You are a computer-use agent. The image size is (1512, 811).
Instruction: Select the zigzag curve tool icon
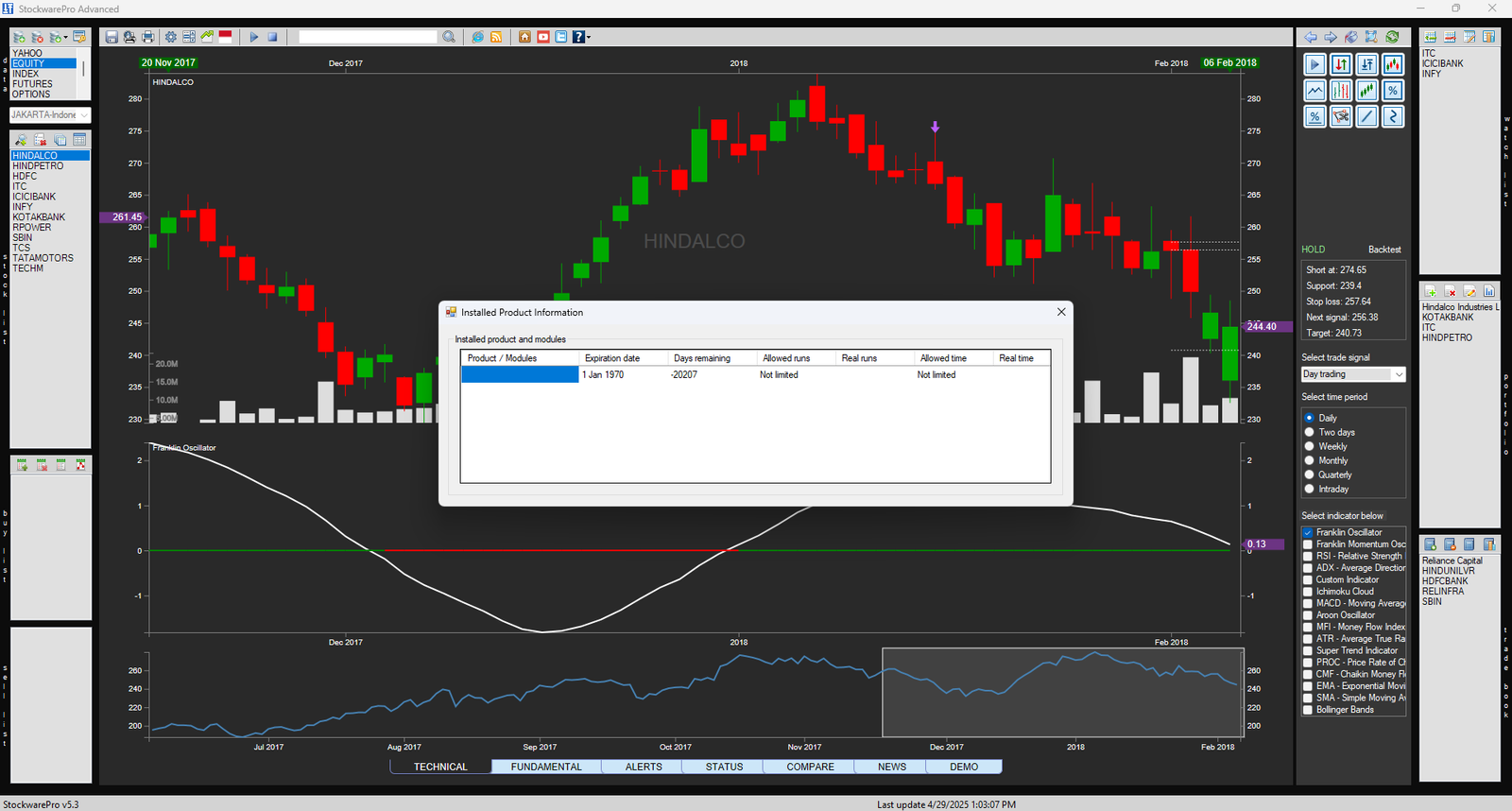(x=1393, y=116)
